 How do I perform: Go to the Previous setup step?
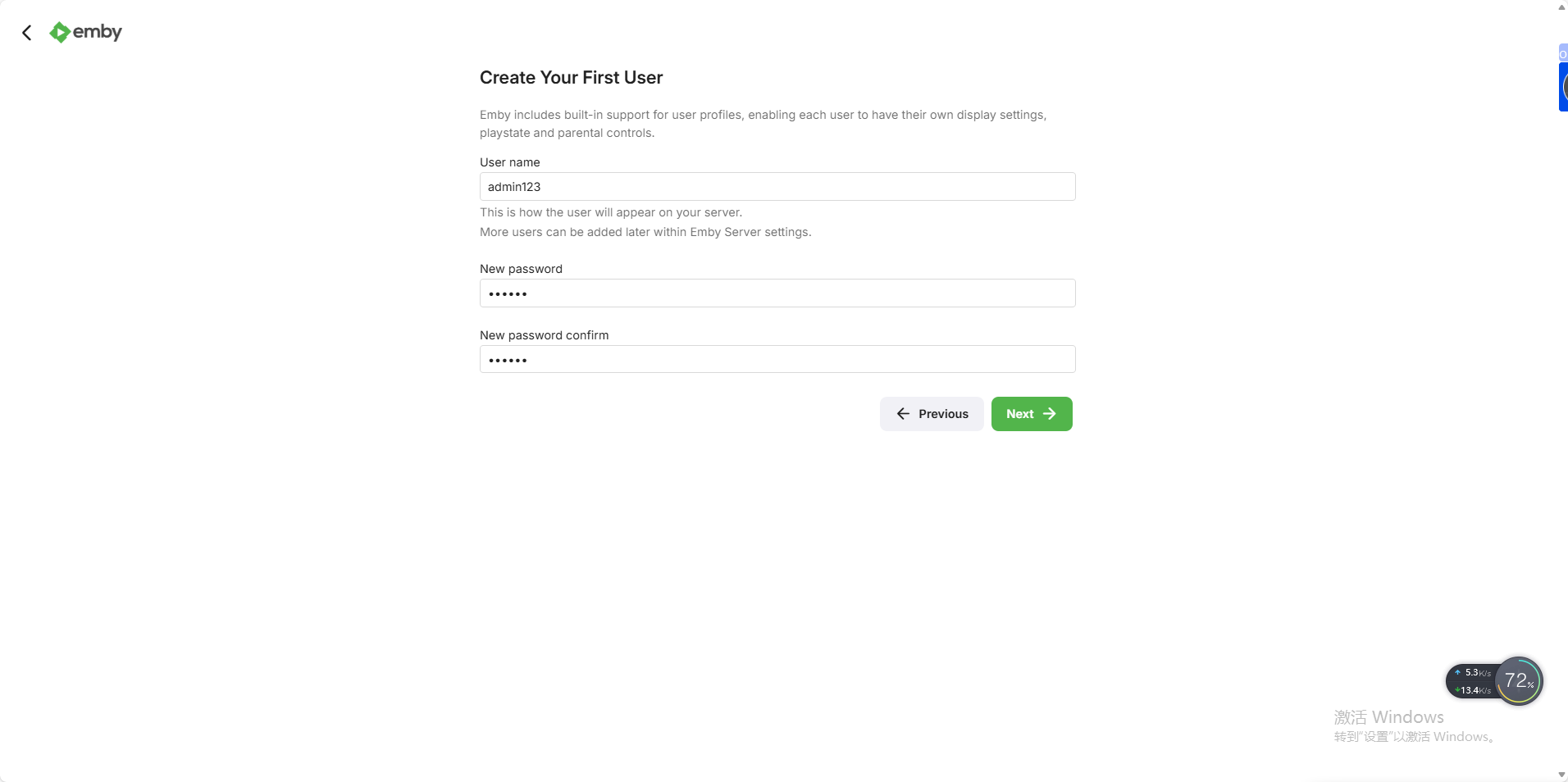[932, 414]
